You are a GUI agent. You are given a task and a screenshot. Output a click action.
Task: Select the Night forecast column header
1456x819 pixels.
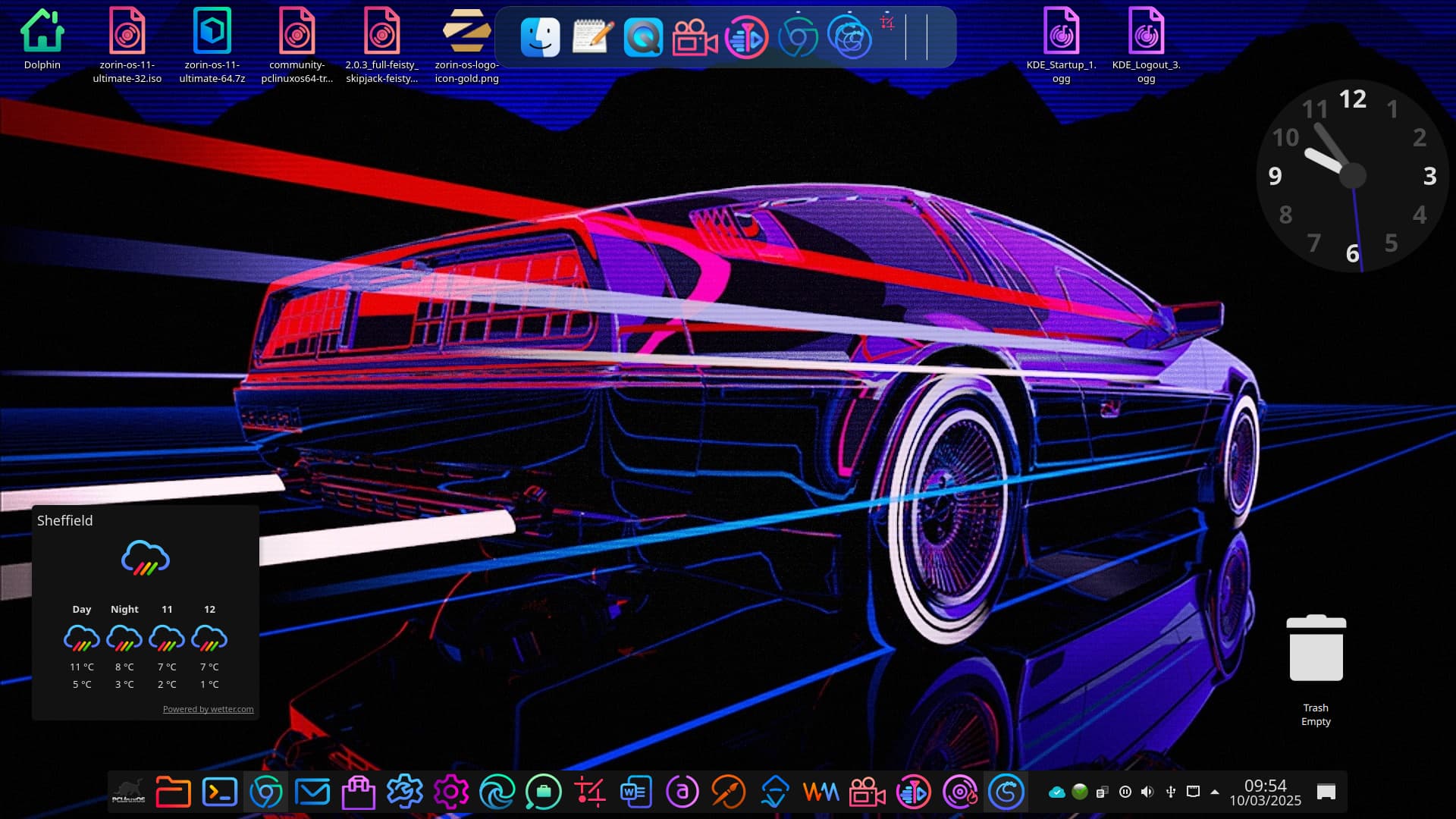124,609
